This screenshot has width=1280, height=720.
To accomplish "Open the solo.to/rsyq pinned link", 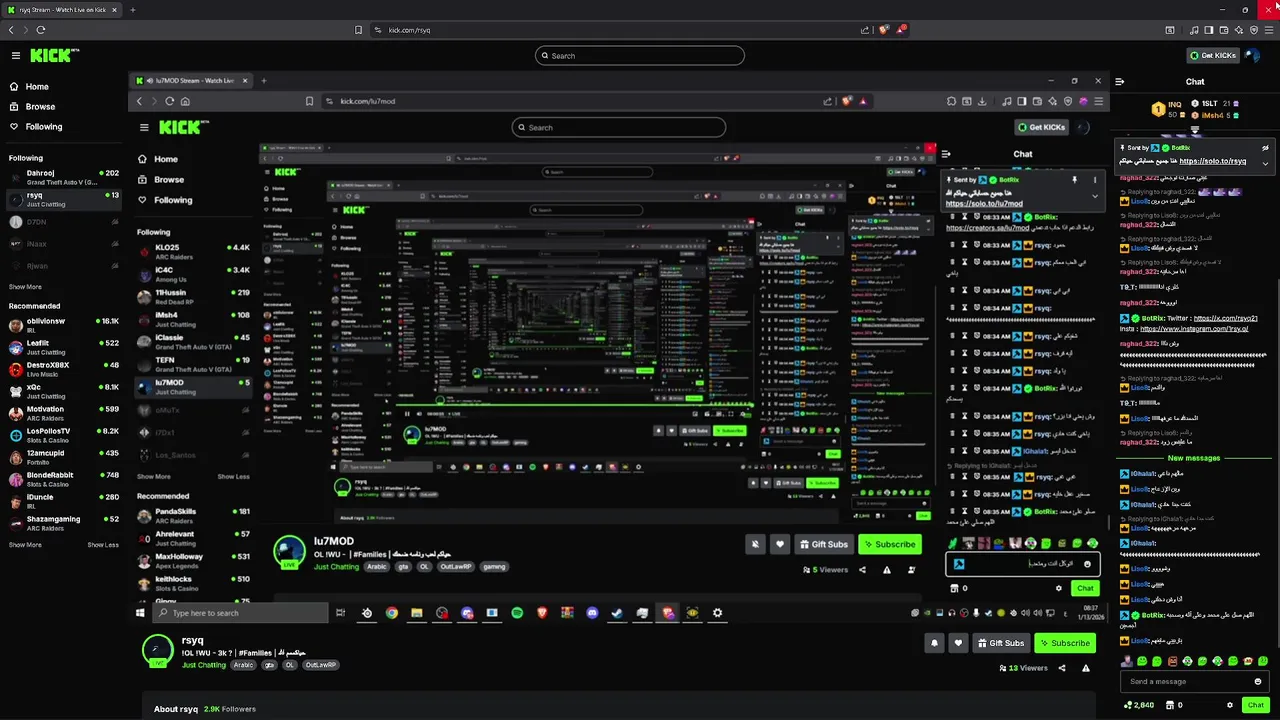I will [x=1212, y=161].
